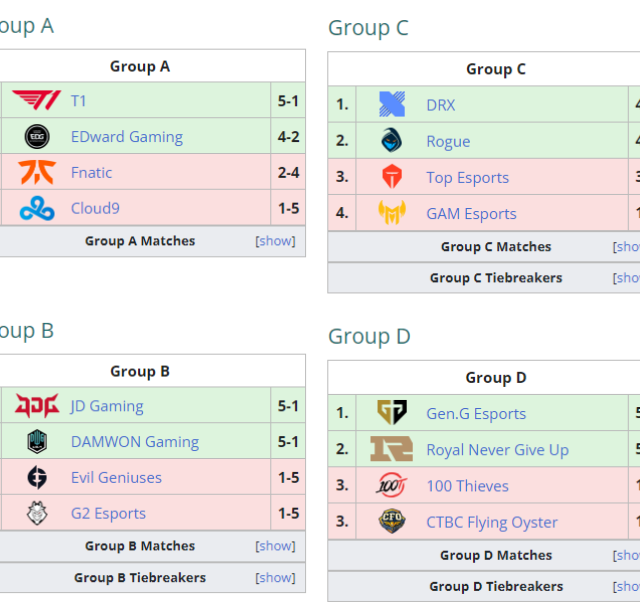Viewport: 640px width, 610px height.
Task: Open the DAMWON Gaming team link
Action: click(135, 441)
